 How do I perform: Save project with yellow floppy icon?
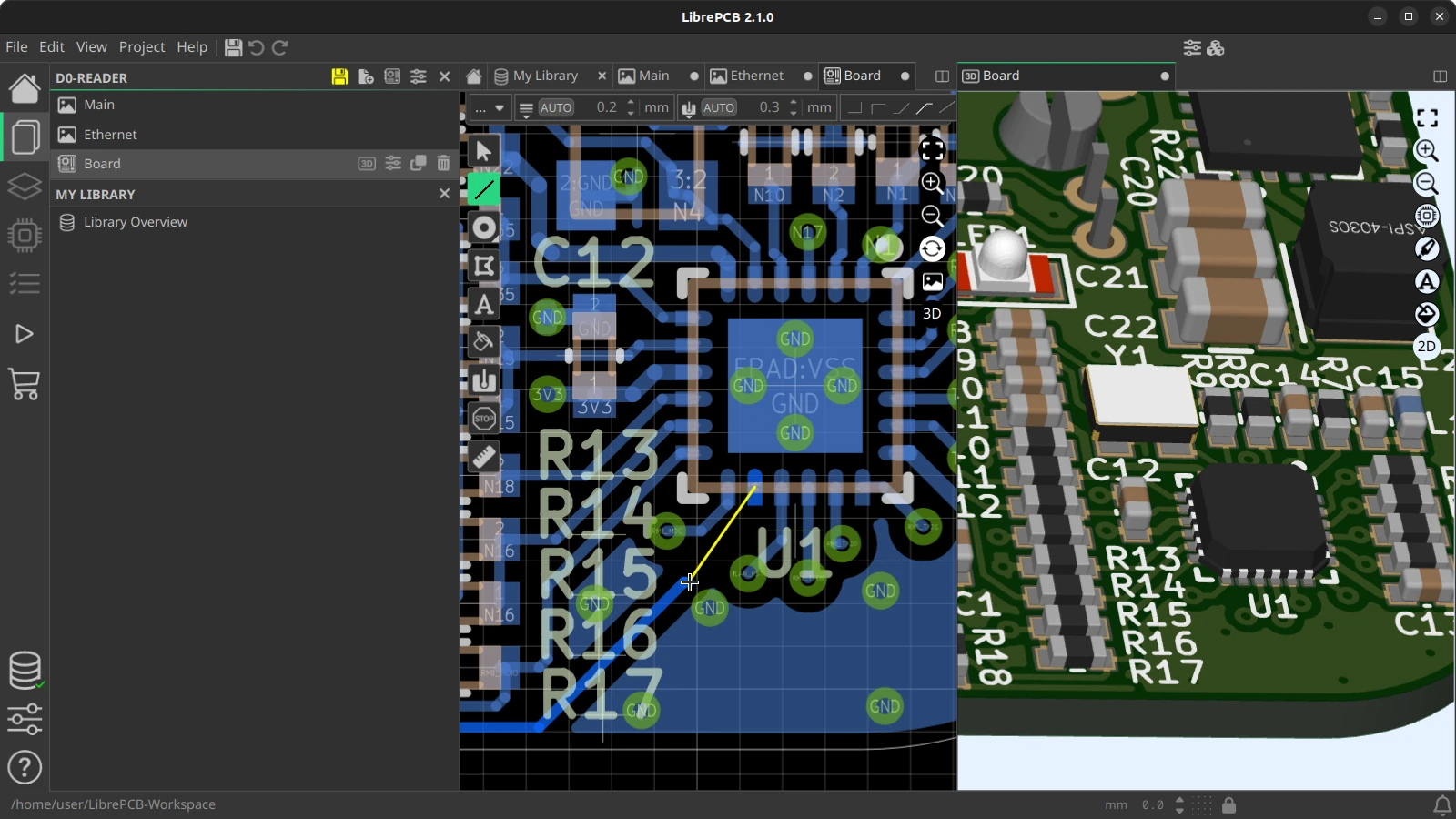click(x=339, y=76)
